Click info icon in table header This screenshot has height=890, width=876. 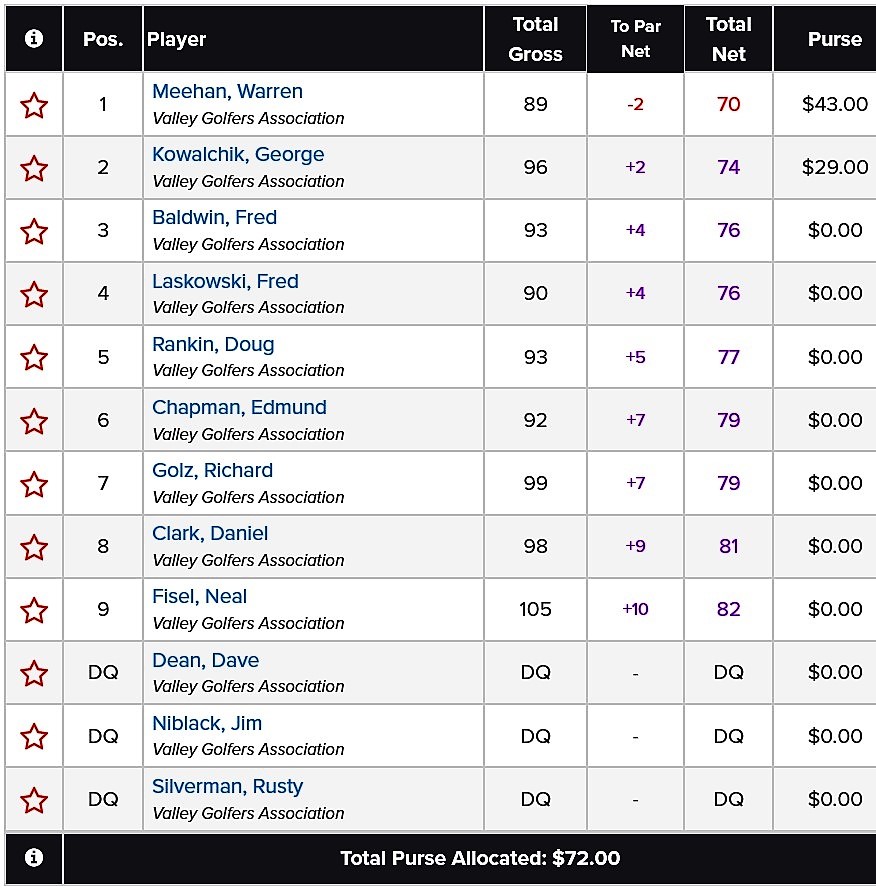pos(34,39)
